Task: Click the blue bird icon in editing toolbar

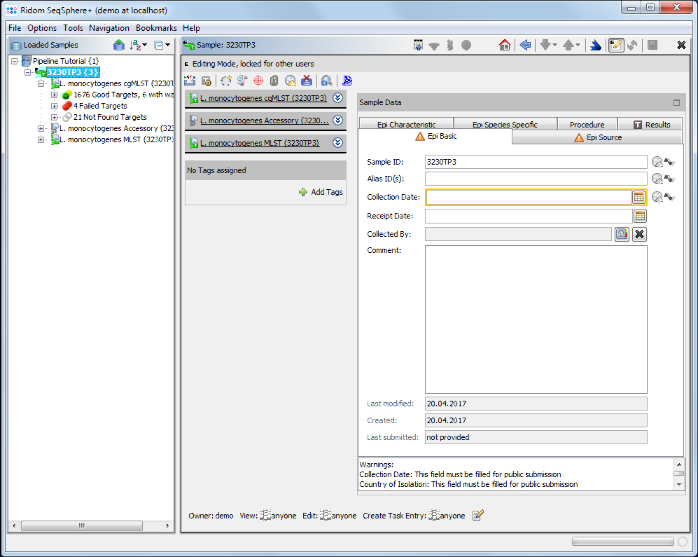Action: [x=347, y=81]
